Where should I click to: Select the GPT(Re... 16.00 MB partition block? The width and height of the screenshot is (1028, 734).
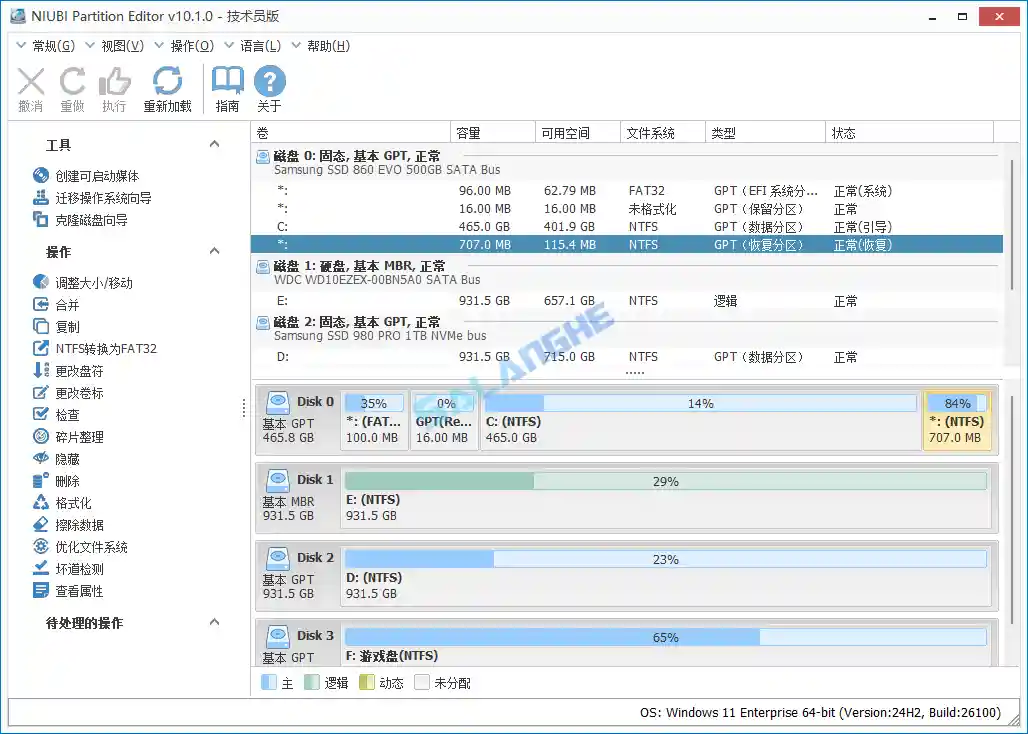pyautogui.click(x=444, y=420)
